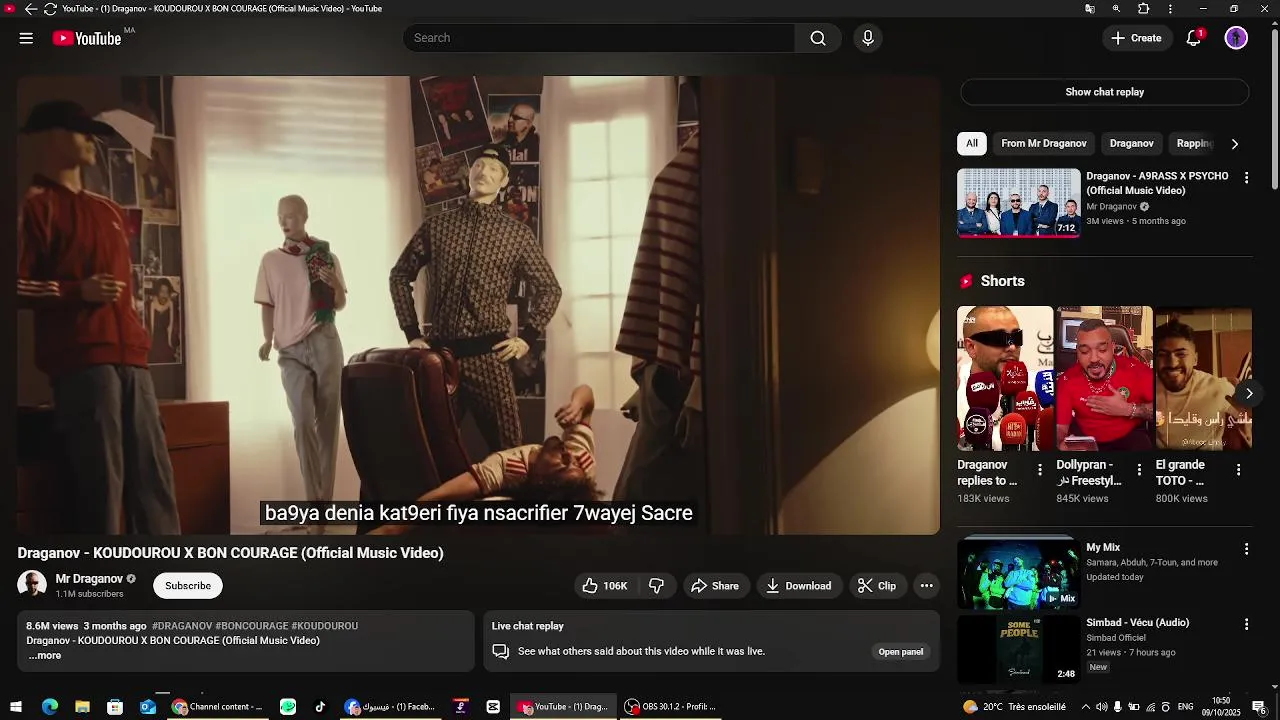Open the YouTube guide hamburger menu
The height and width of the screenshot is (720, 1280).
coord(26,38)
